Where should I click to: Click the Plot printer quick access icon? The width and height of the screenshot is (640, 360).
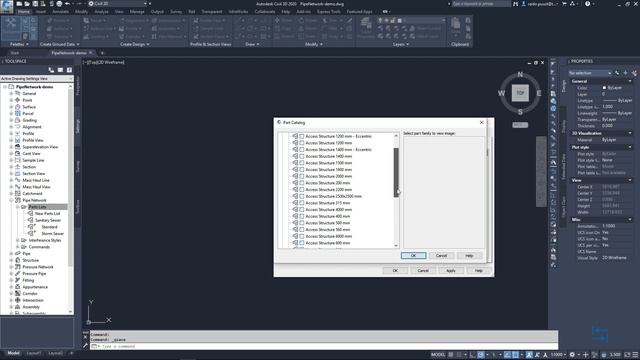click(59, 4)
